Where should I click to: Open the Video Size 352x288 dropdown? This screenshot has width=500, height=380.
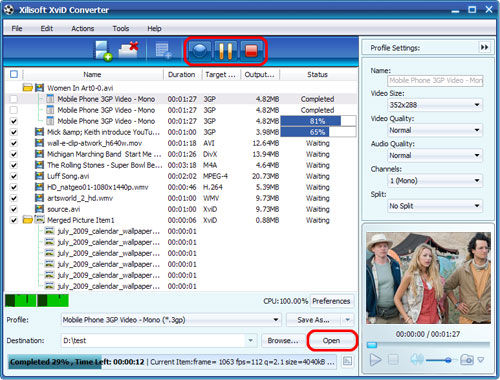pos(435,105)
